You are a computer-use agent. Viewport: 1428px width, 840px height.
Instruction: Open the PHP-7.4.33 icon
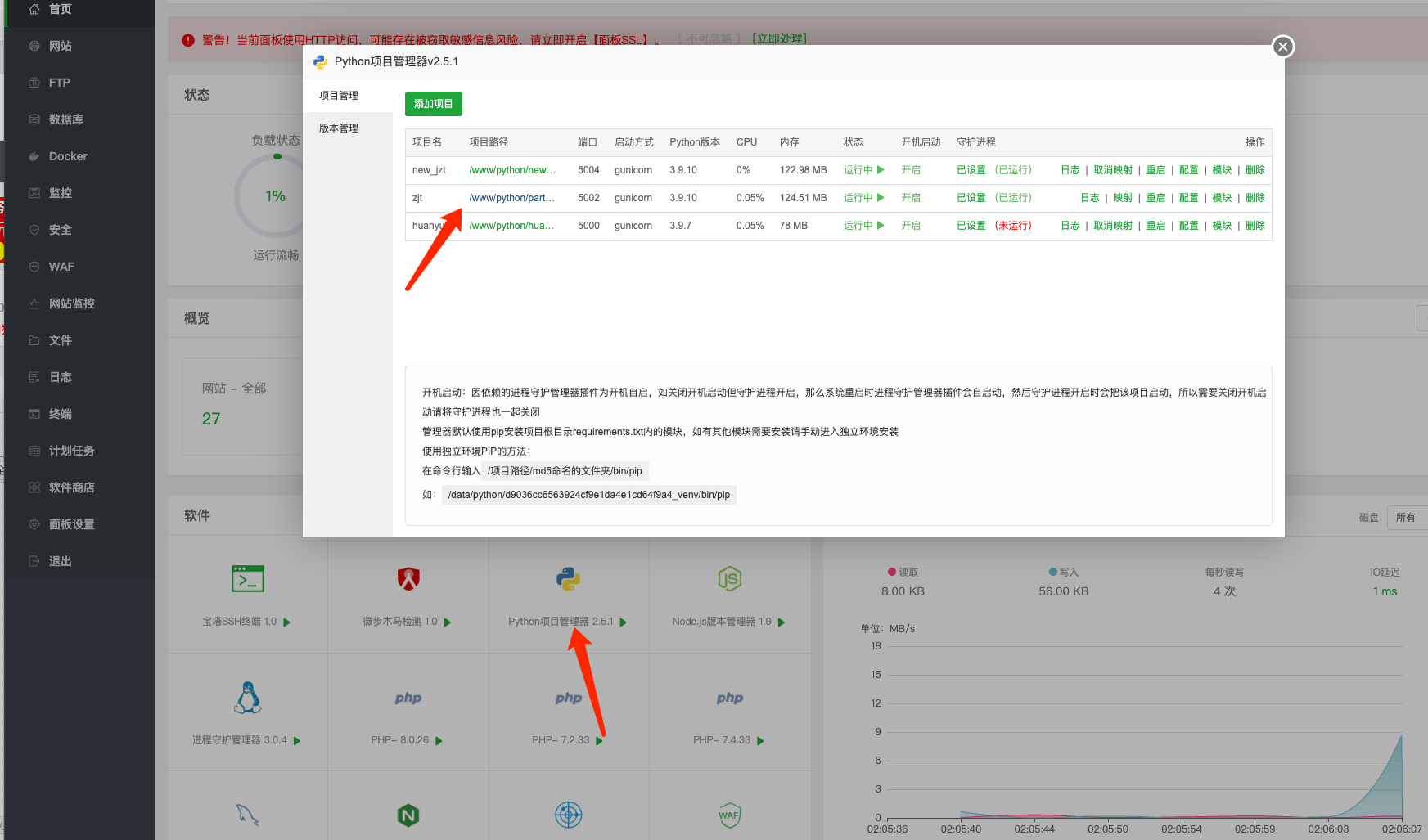pos(730,698)
